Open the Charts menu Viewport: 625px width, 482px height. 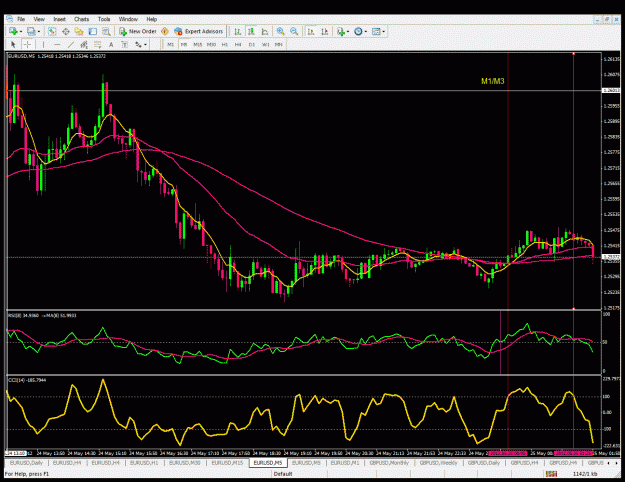coord(81,19)
